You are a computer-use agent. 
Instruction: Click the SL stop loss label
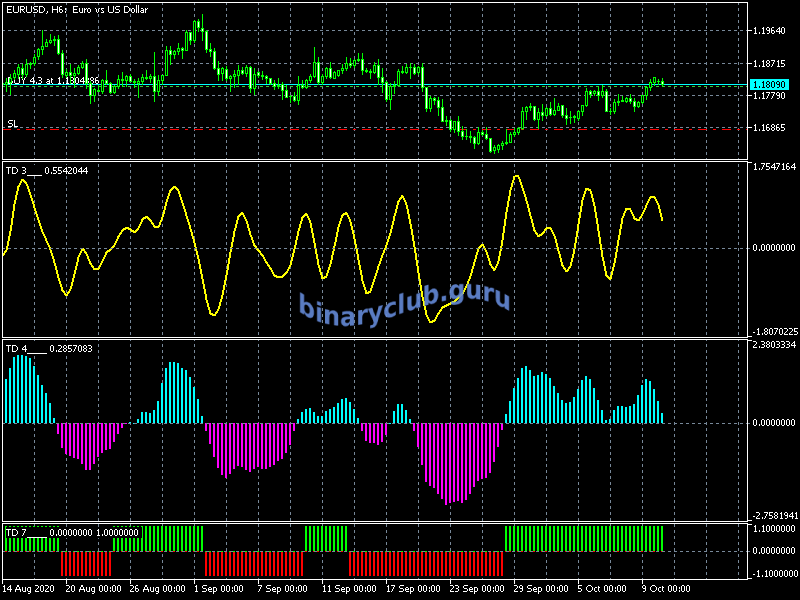point(13,124)
